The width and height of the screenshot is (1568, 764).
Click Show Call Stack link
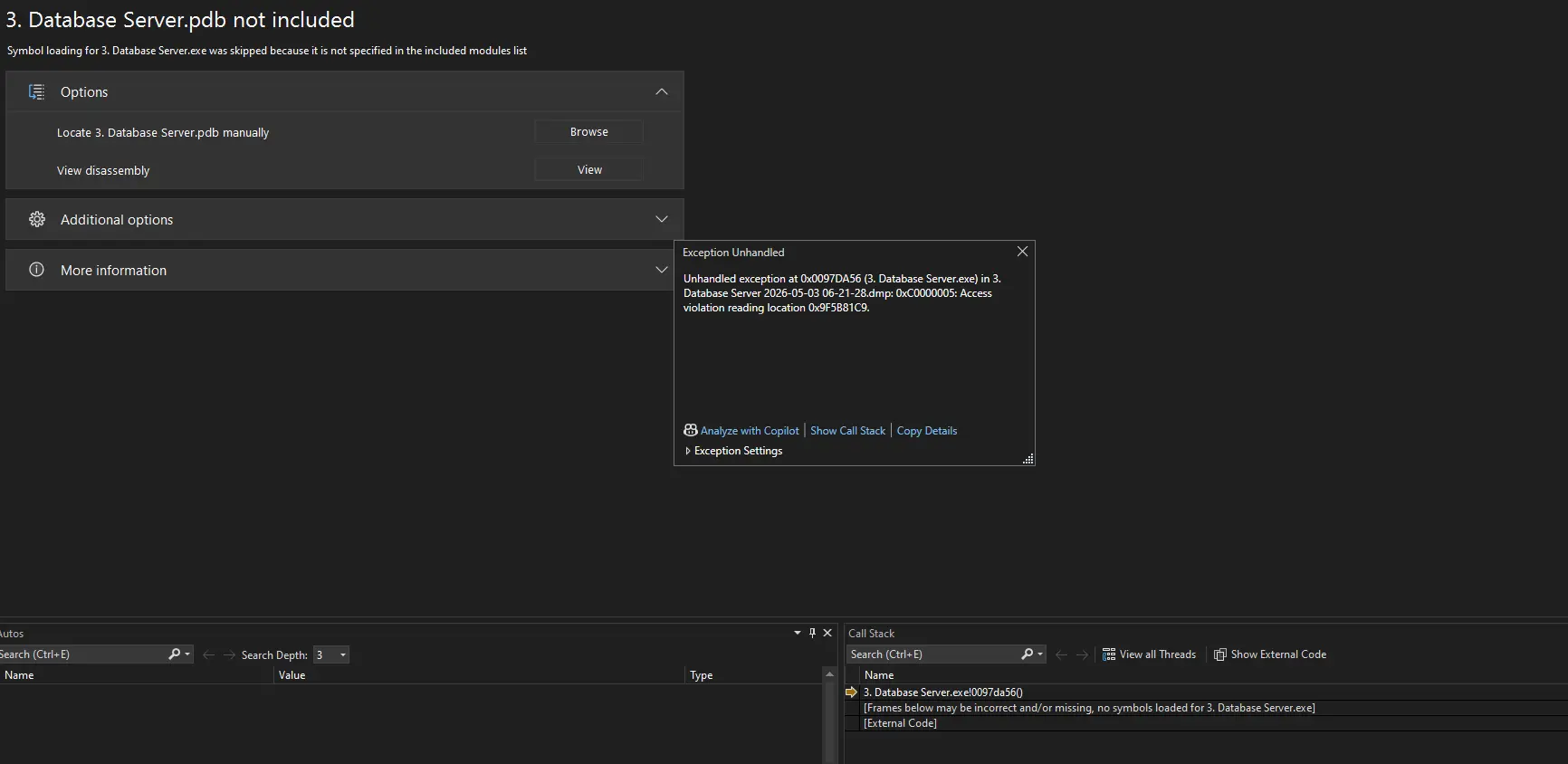(847, 431)
